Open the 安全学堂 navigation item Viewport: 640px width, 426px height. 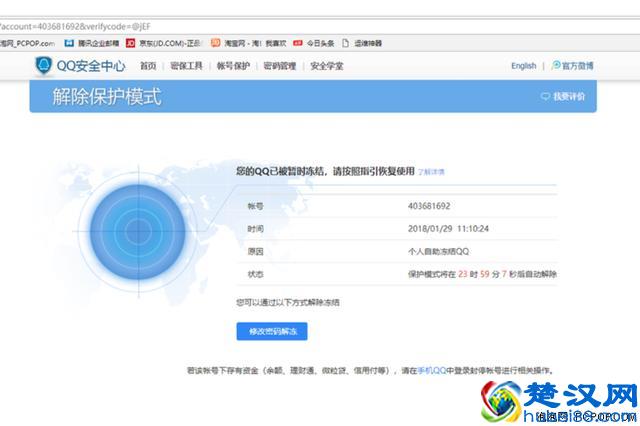pyautogui.click(x=327, y=66)
